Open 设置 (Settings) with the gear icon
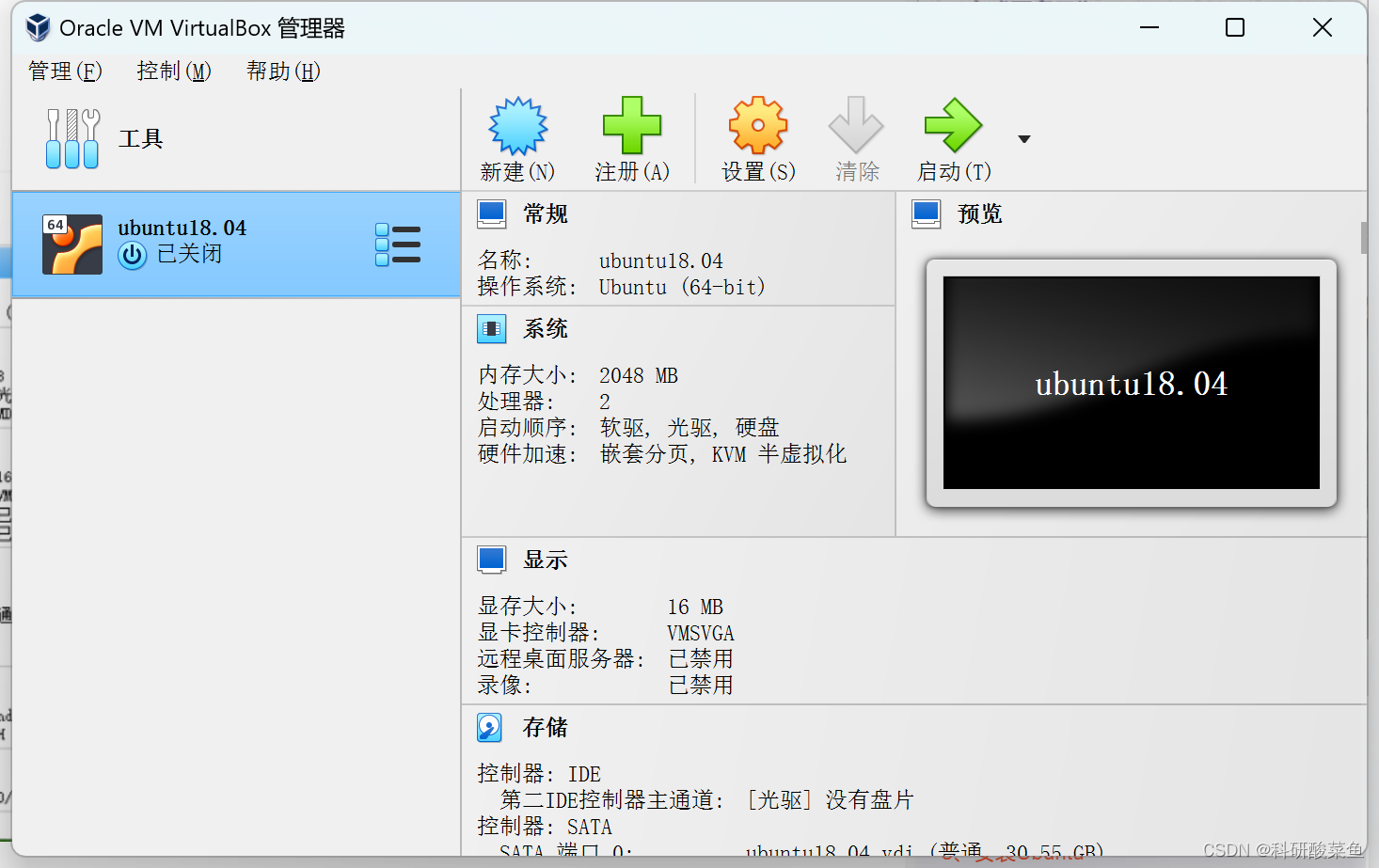This screenshot has height=868, width=1379. click(x=758, y=125)
